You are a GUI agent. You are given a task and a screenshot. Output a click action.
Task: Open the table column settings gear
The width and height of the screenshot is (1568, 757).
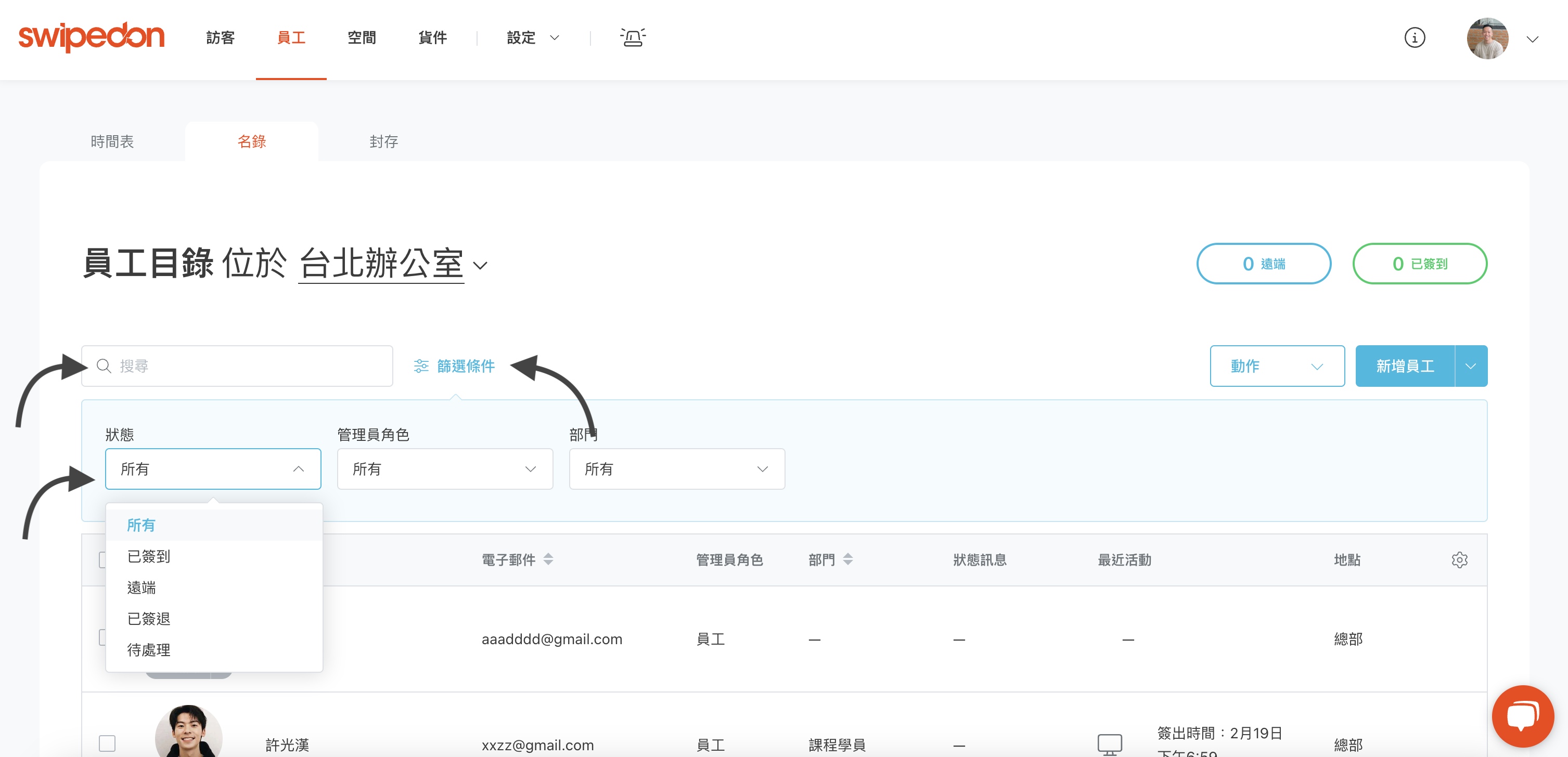pyautogui.click(x=1459, y=560)
